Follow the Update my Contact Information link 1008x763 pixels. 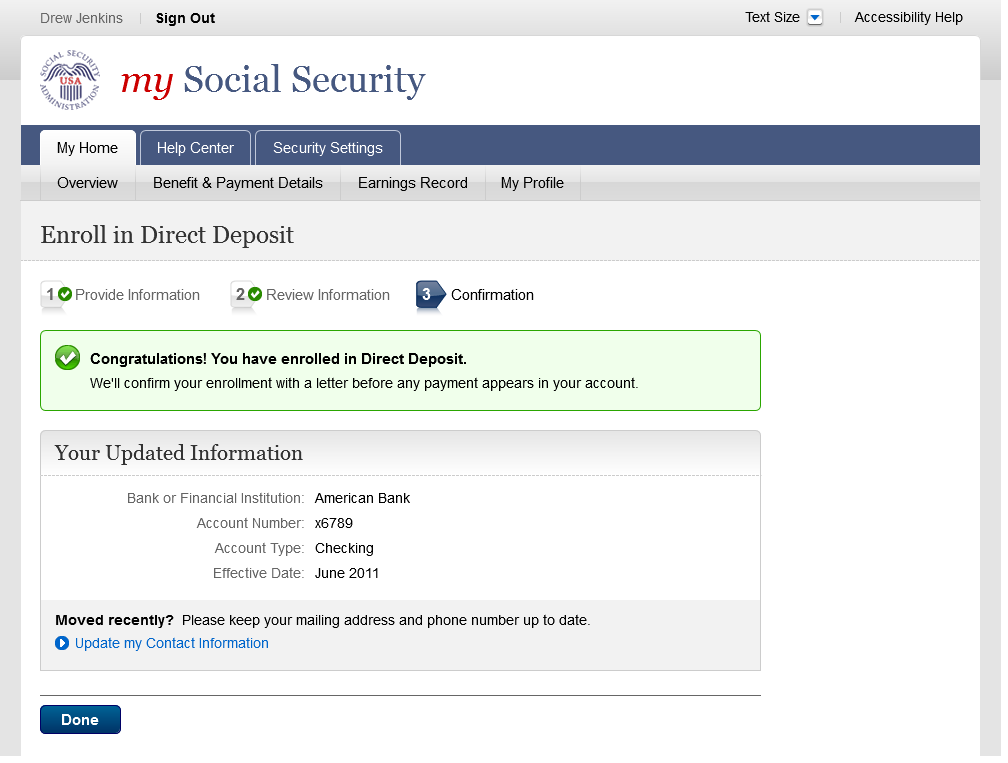(171, 643)
